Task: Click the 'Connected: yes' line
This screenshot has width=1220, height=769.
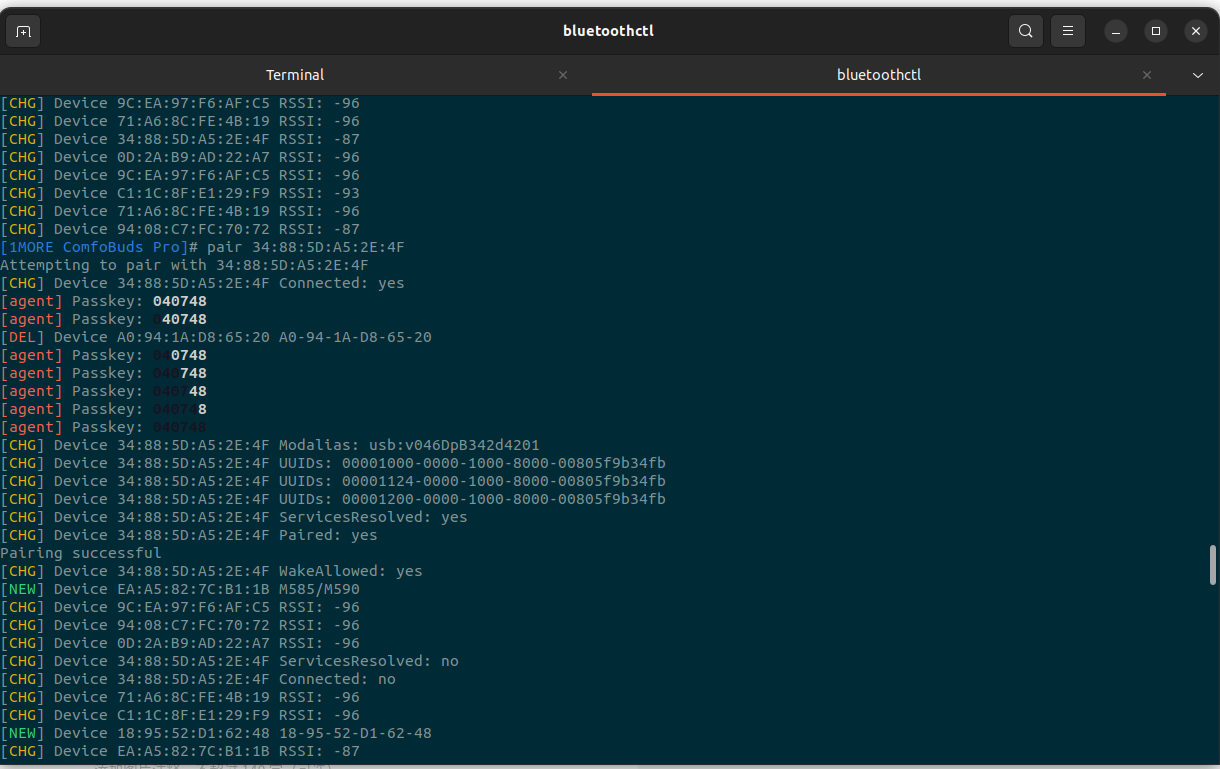Action: tap(202, 283)
